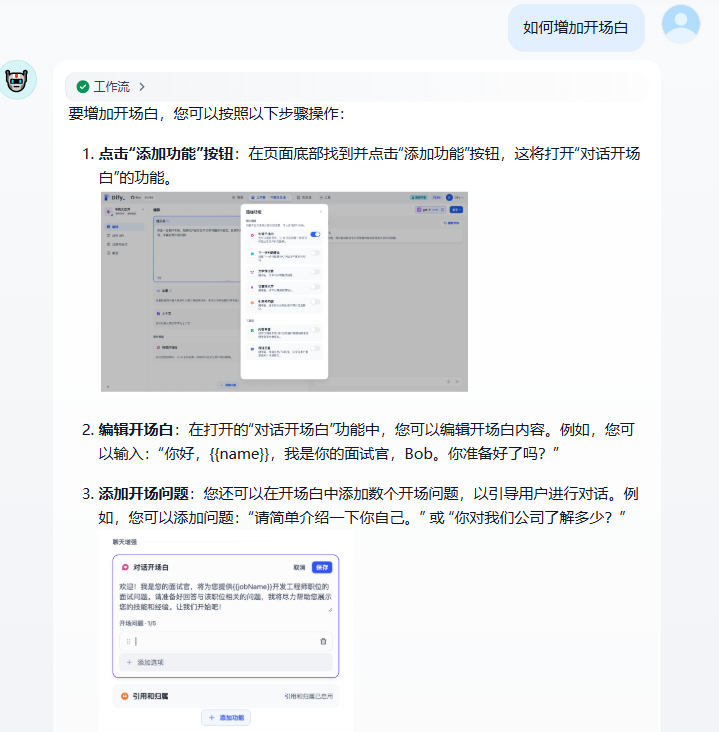Click the intro sentence 要增加开场白，您可以按照以下步骤操作
This screenshot has width=719, height=732.
pos(206,113)
